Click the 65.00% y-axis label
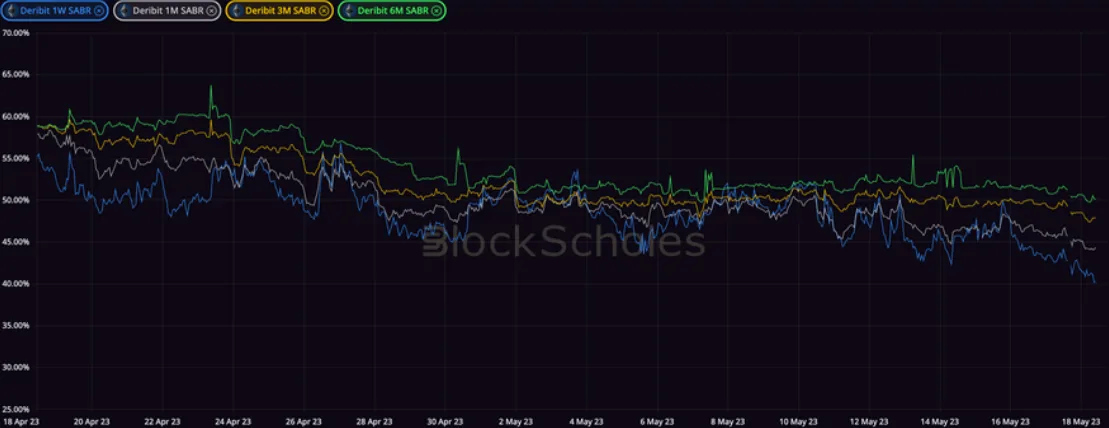Screen dimensions: 1109x428 (x=16, y=74)
